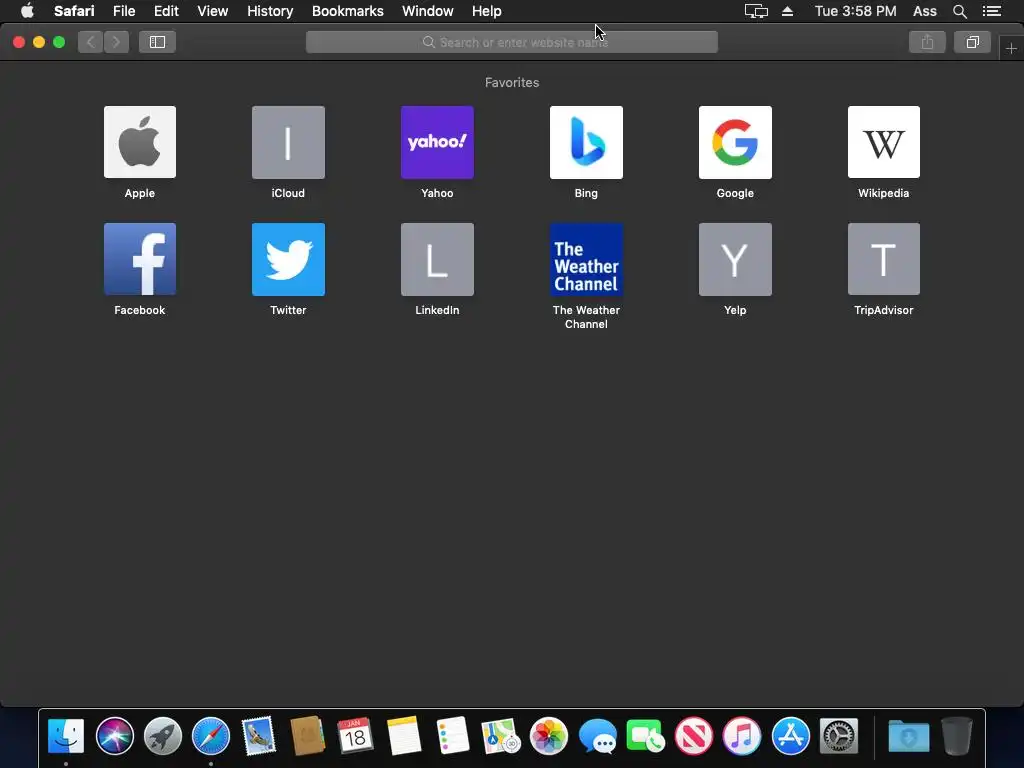Open Finder from the Dock
The image size is (1024, 768).
tap(66, 736)
